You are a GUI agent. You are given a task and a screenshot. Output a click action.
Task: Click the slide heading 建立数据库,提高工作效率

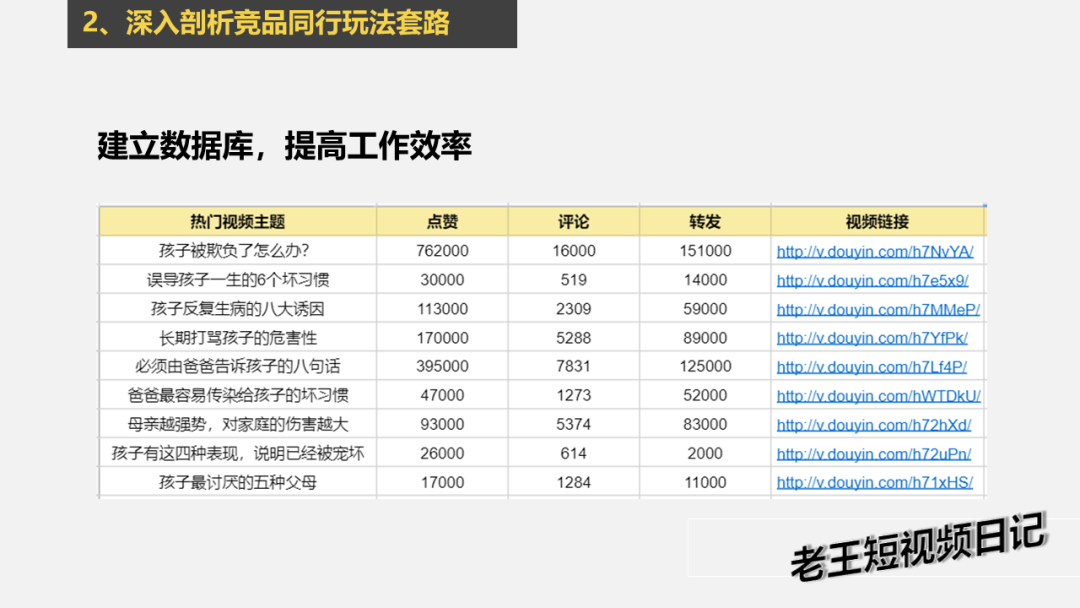(x=285, y=147)
